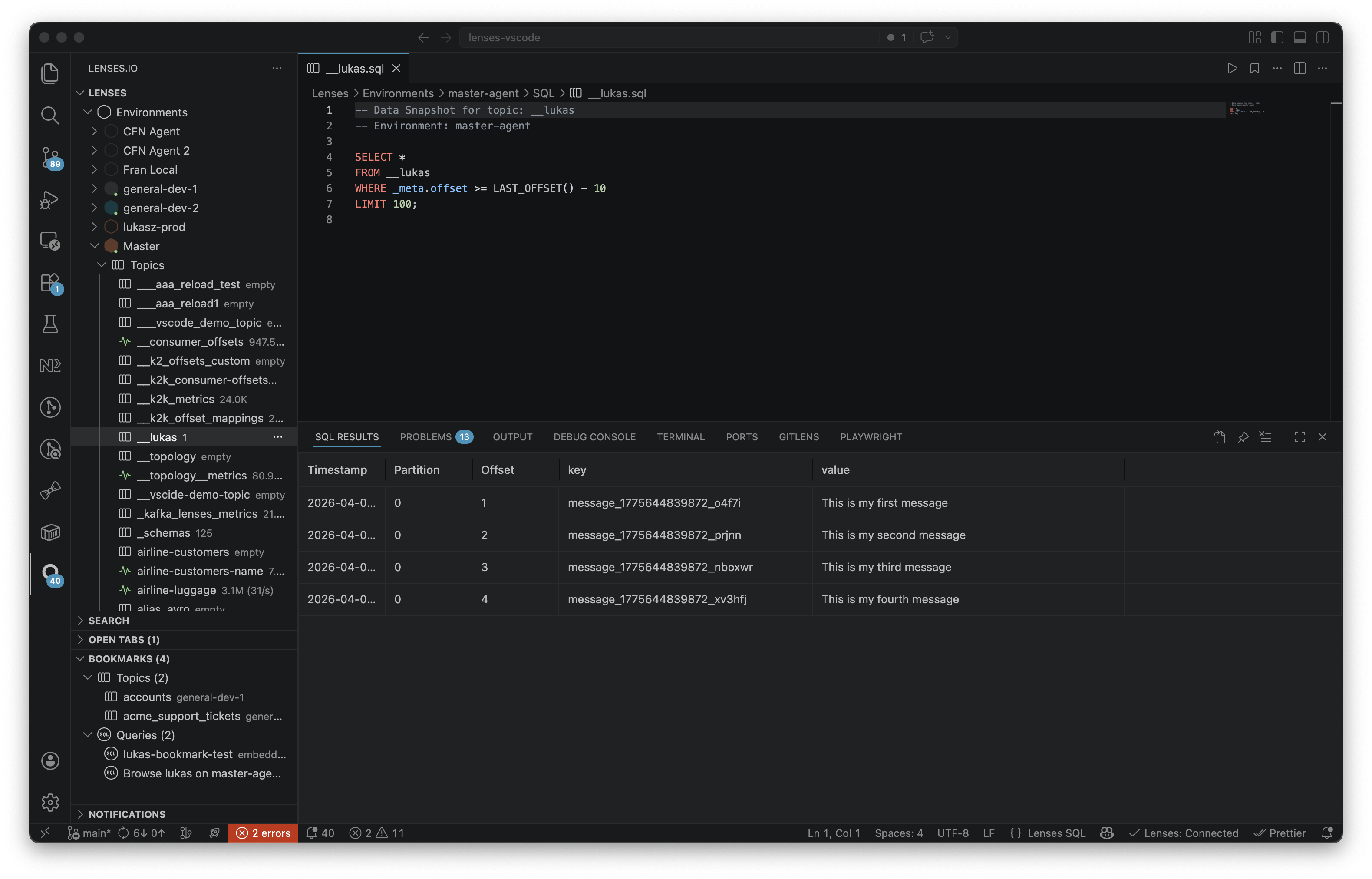Image resolution: width=1372 pixels, height=879 pixels.
Task: Open the OUTPUT tab
Action: tap(512, 436)
